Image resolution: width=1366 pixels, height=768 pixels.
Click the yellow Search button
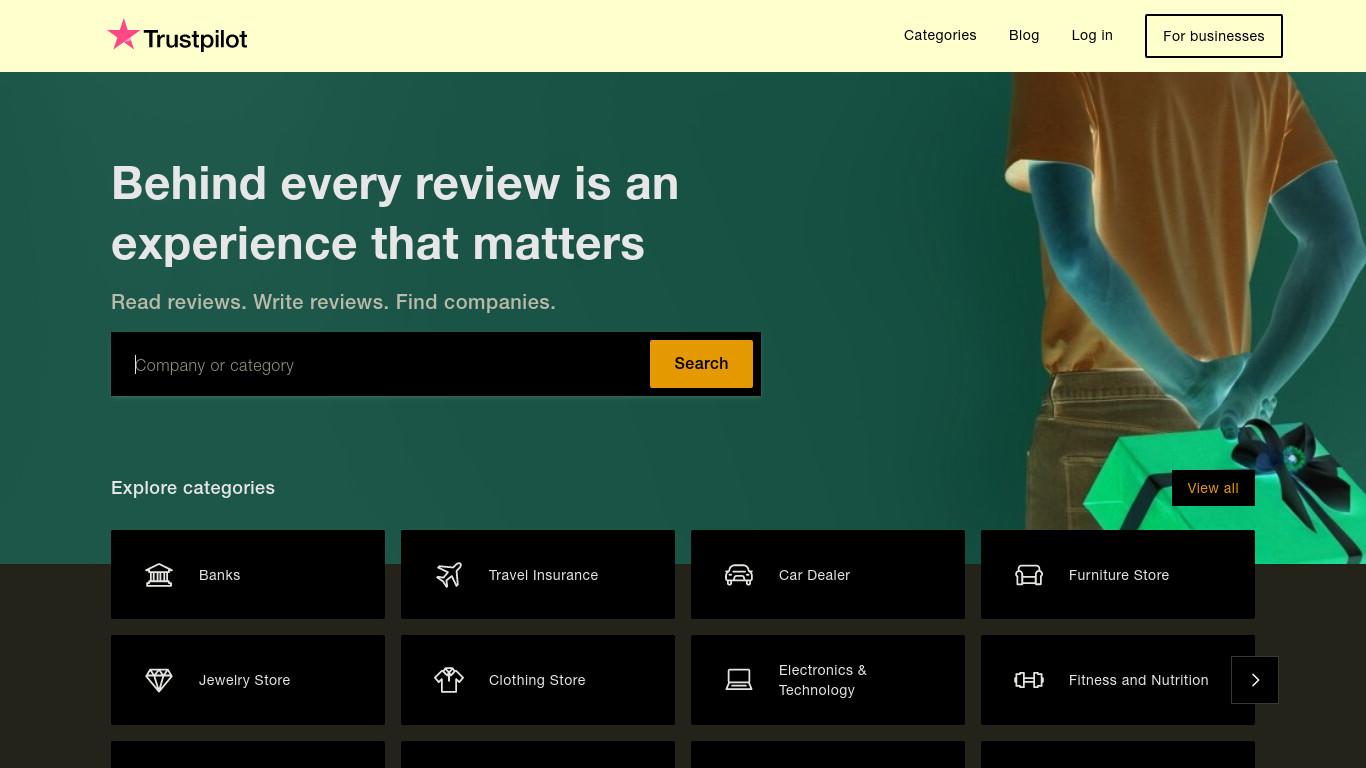(701, 364)
